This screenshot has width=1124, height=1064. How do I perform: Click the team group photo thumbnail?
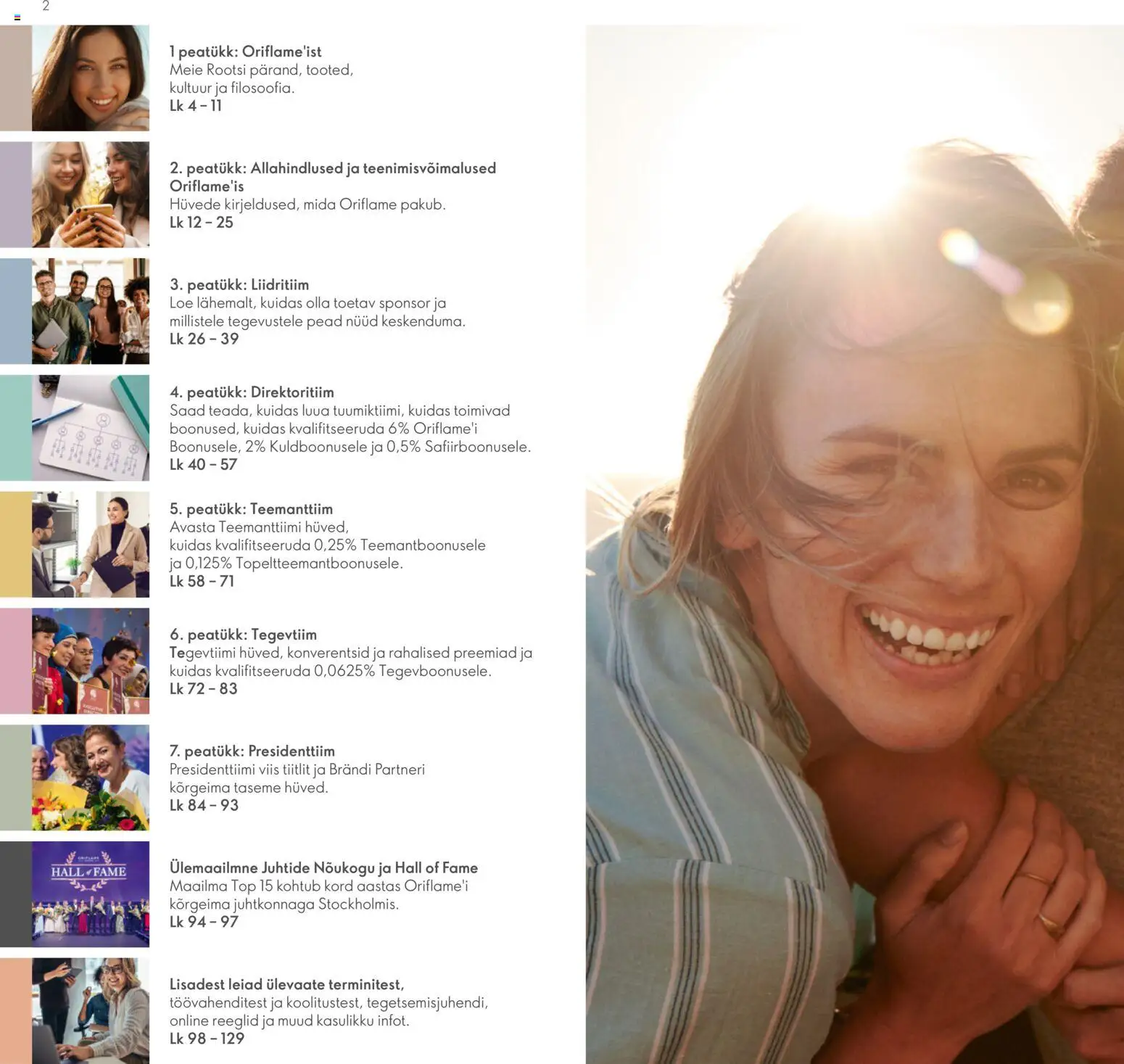click(x=91, y=311)
